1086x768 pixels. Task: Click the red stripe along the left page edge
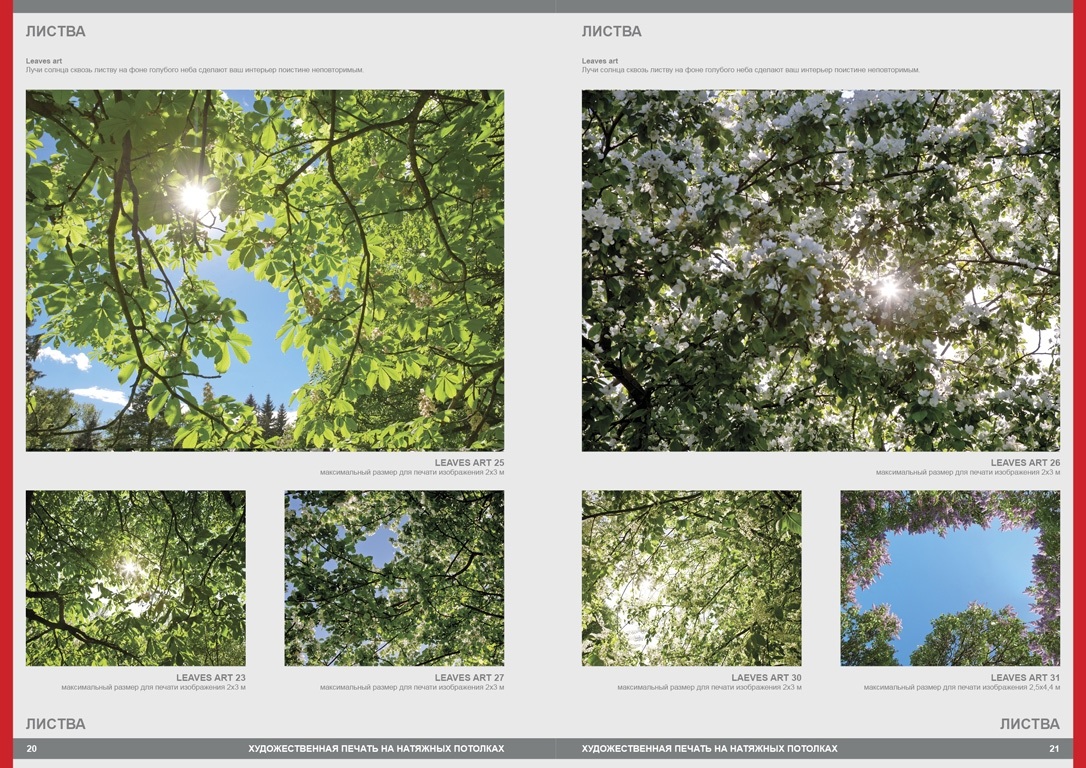6,384
